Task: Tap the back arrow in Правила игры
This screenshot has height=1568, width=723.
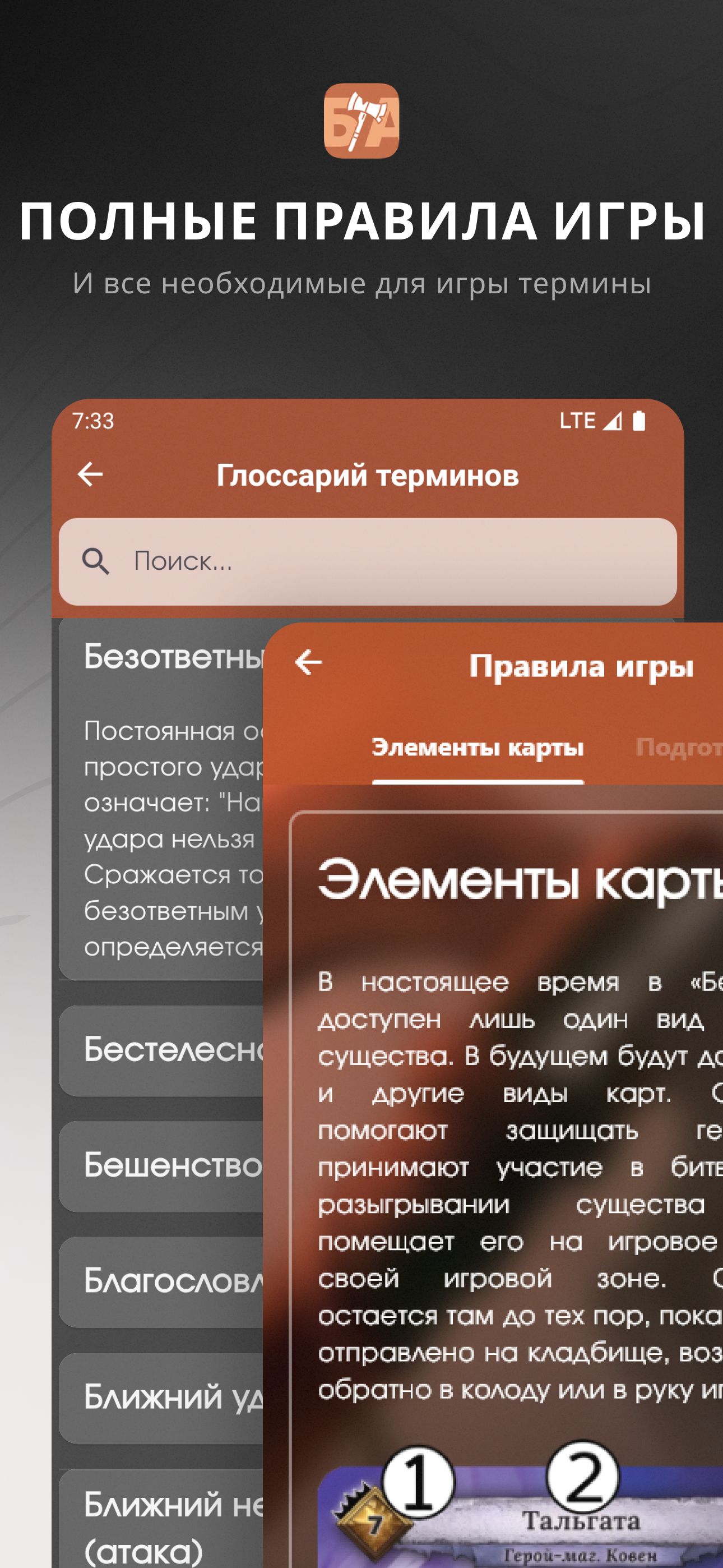Action: click(309, 662)
